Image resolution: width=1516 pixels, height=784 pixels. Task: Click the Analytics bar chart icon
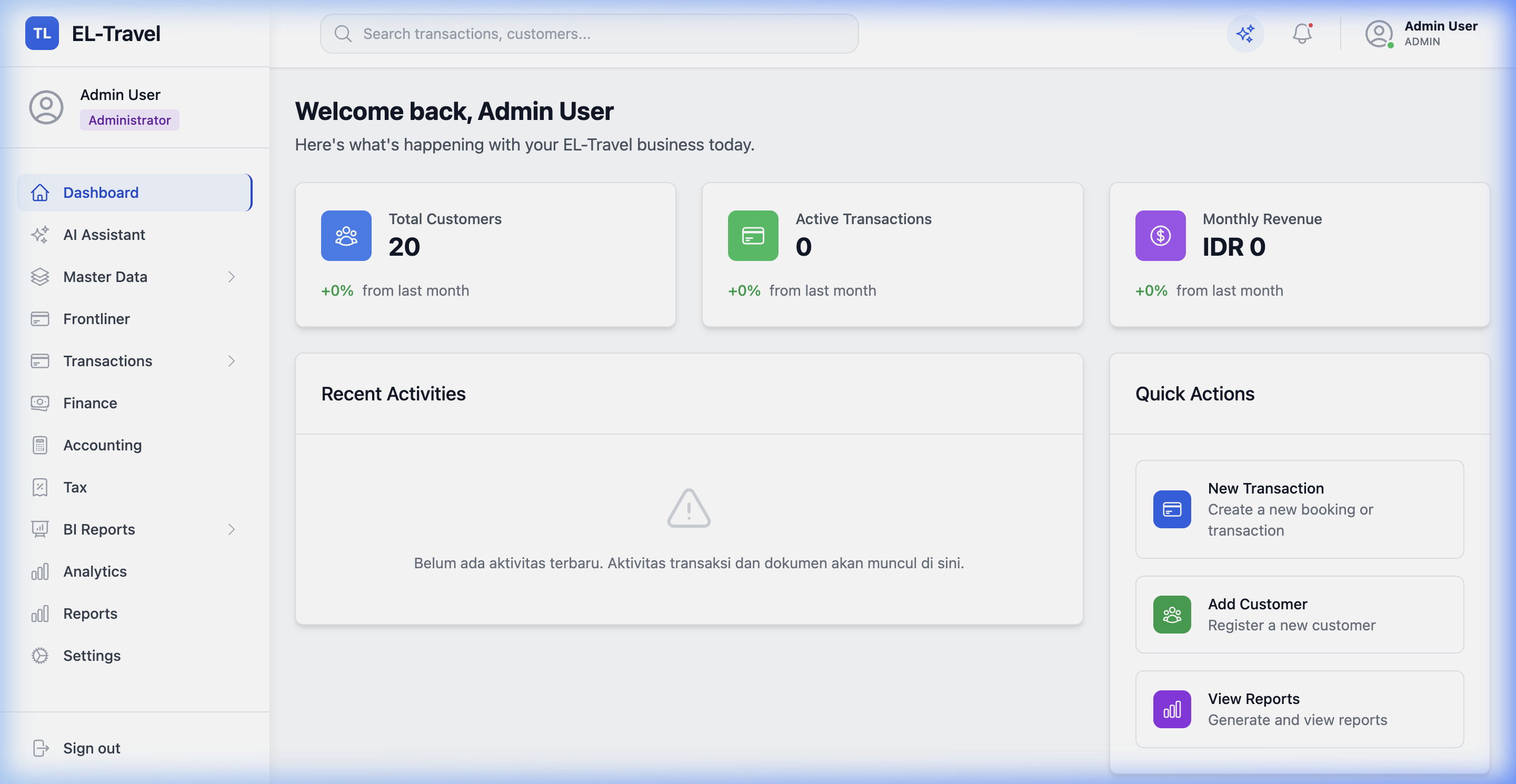[x=40, y=571]
